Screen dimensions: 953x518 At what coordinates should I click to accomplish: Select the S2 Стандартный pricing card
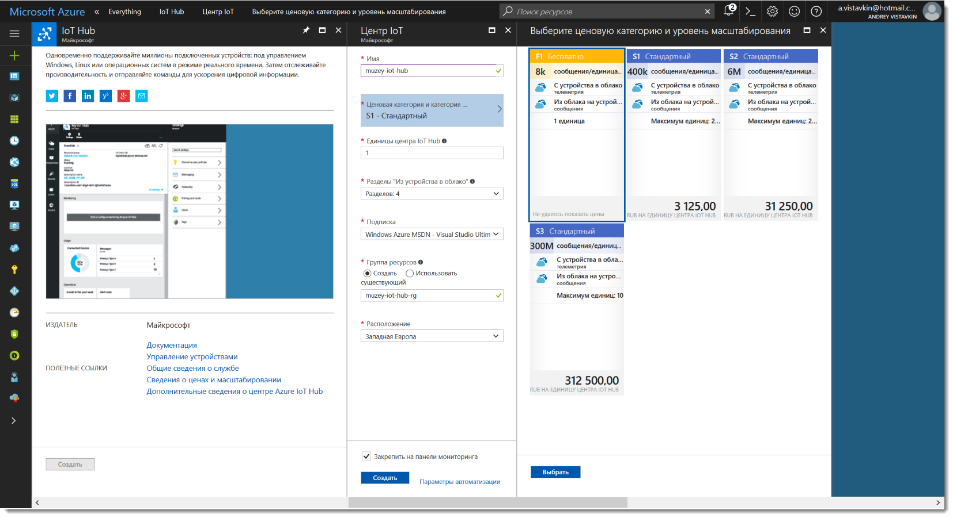770,135
